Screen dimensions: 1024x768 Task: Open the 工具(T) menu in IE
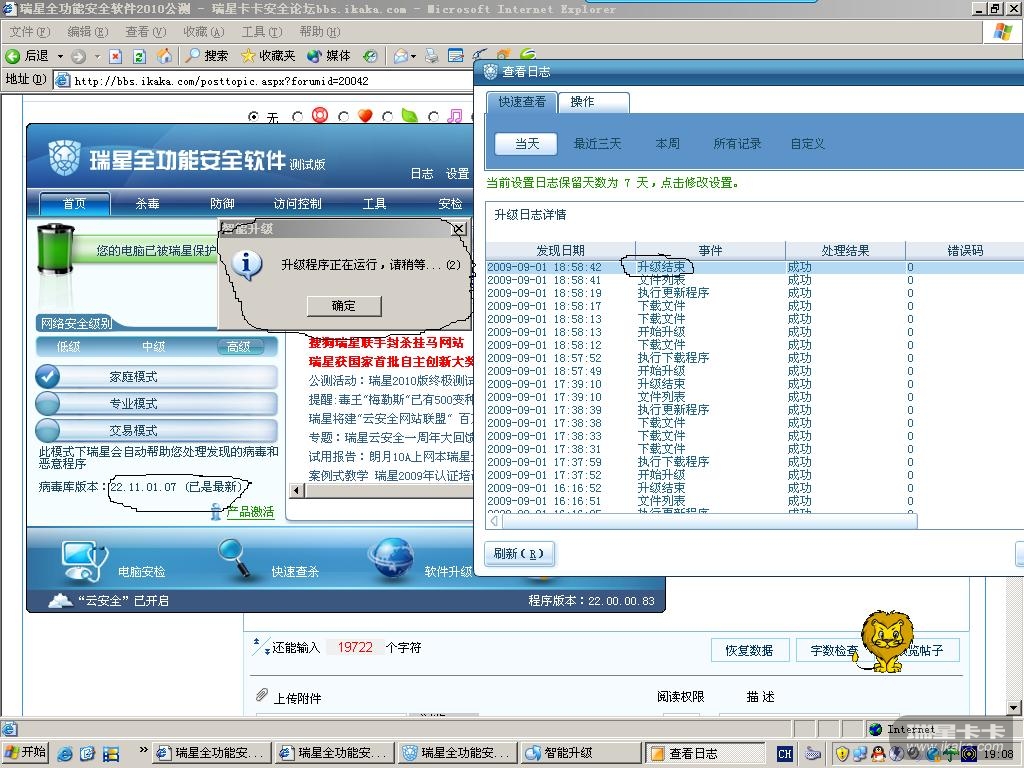[x=262, y=31]
